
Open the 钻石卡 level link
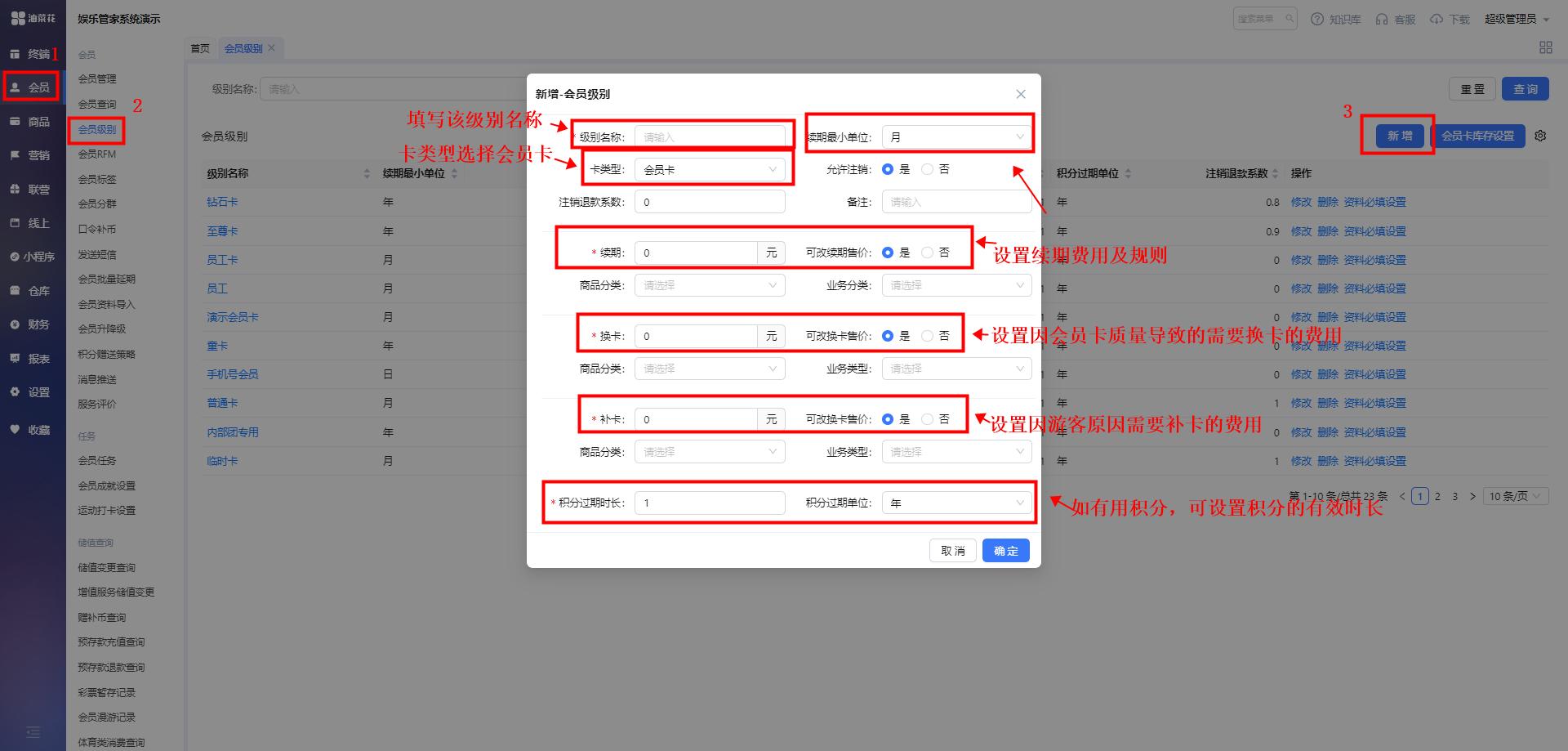pyautogui.click(x=222, y=202)
